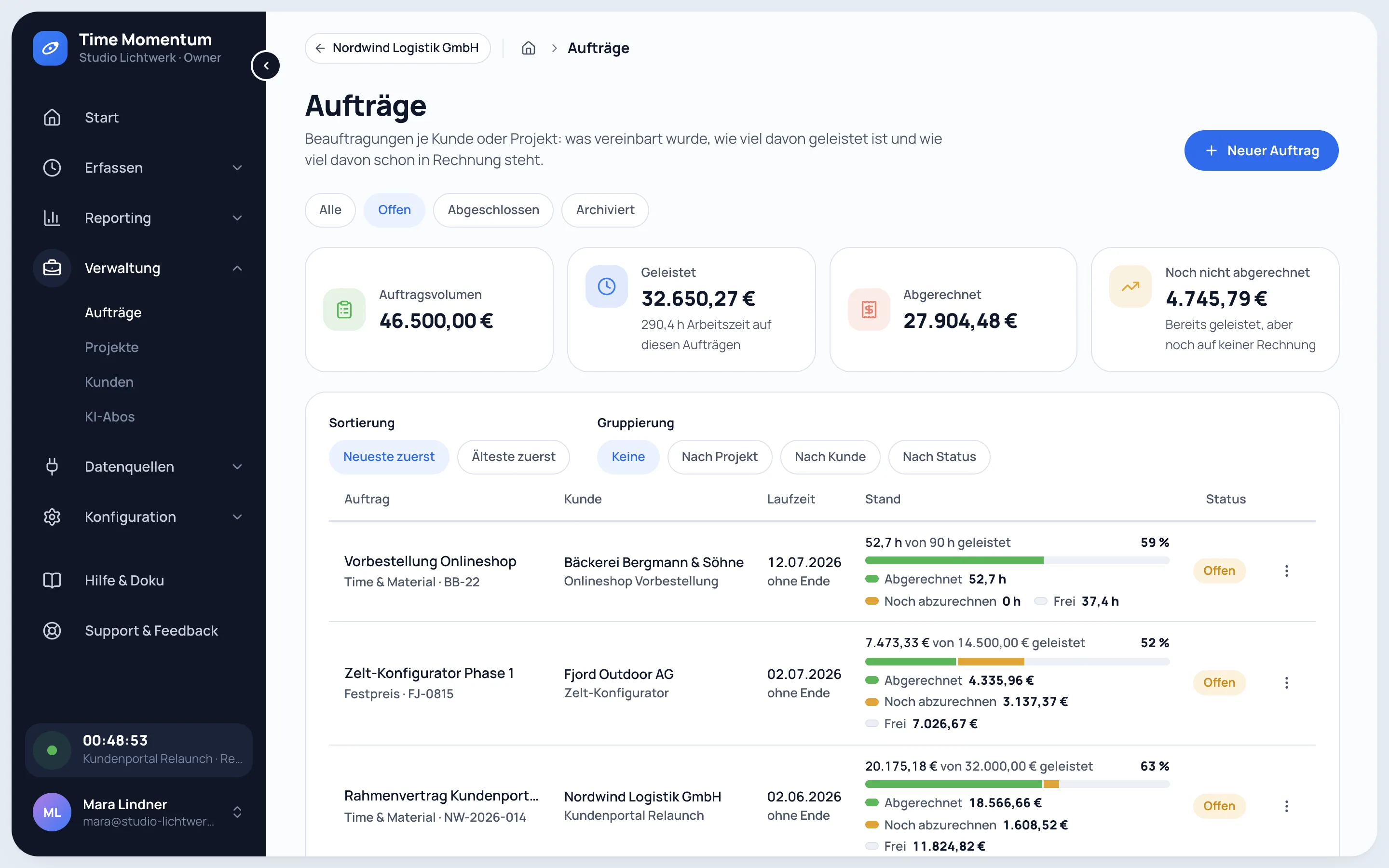Collapse the sidebar with the round arrow button
This screenshot has height=868, width=1389.
[266, 66]
